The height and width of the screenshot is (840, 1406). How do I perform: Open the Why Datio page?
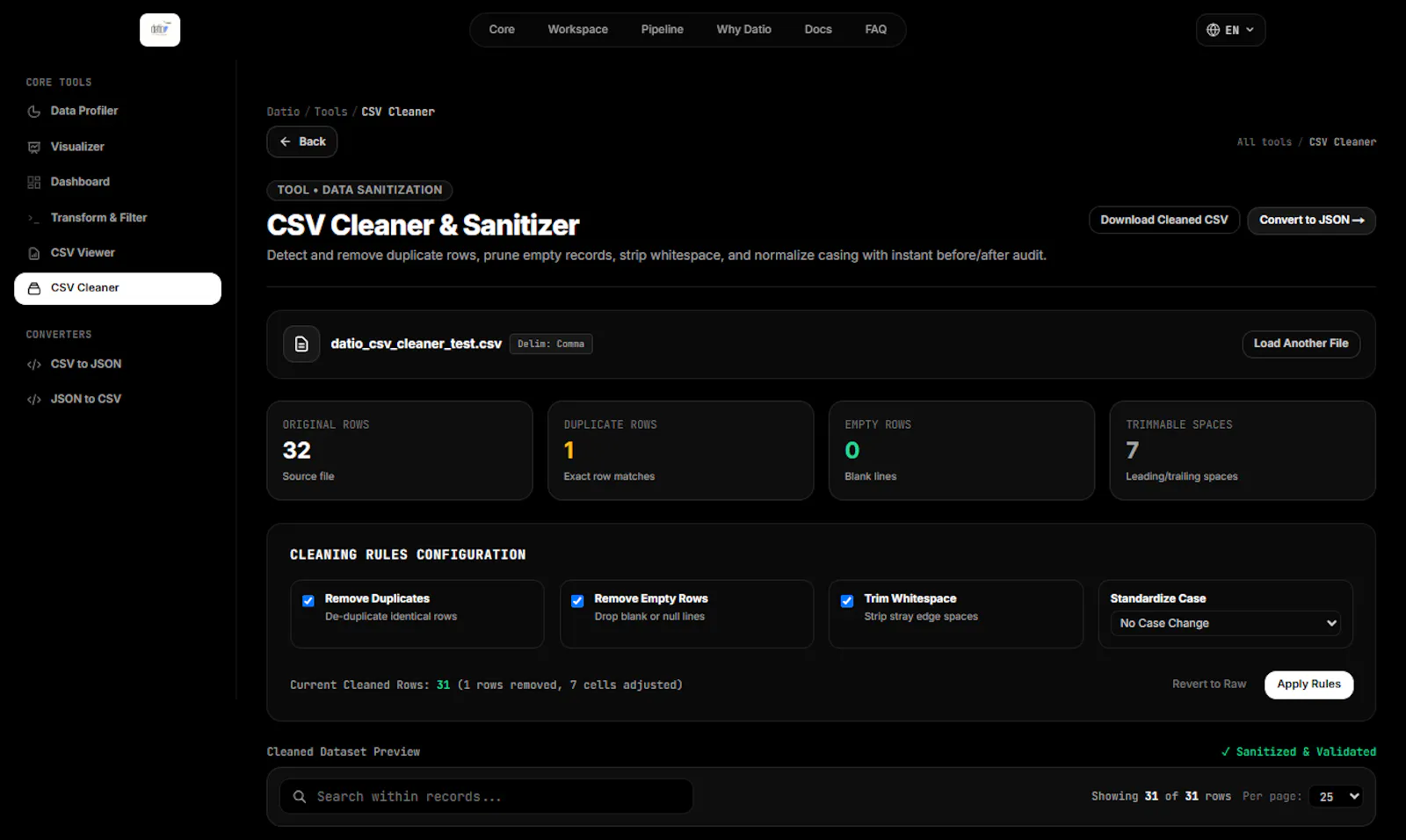click(744, 29)
